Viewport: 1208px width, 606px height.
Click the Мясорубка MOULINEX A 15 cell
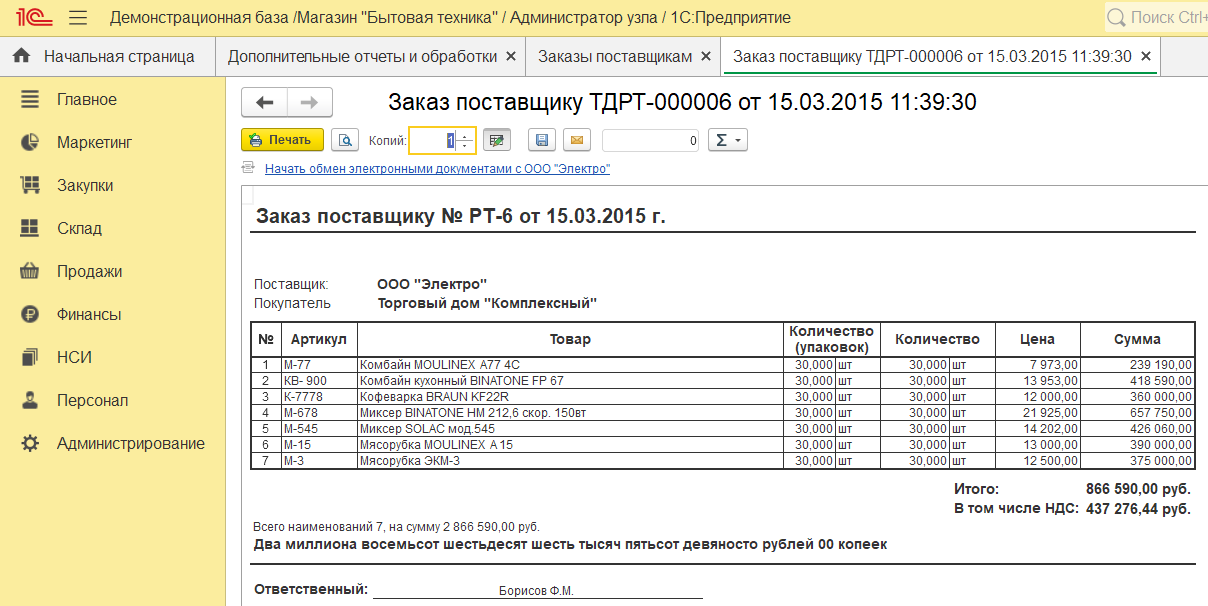pos(570,445)
